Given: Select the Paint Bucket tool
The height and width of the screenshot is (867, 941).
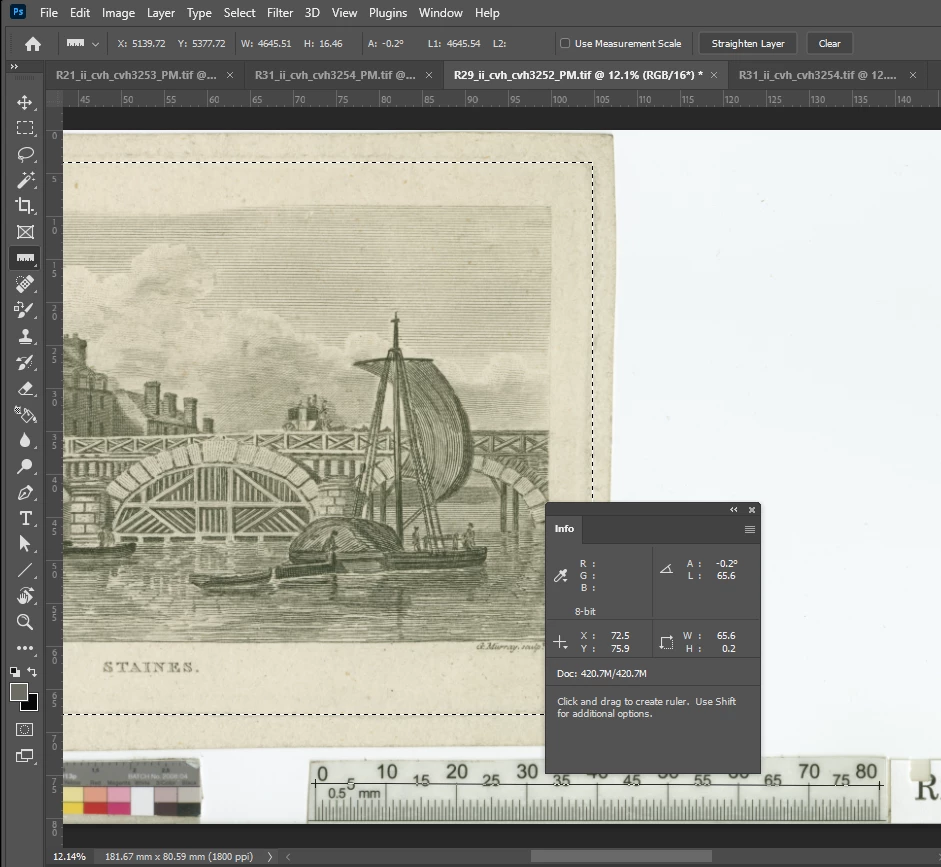Looking at the screenshot, I should click(x=25, y=414).
